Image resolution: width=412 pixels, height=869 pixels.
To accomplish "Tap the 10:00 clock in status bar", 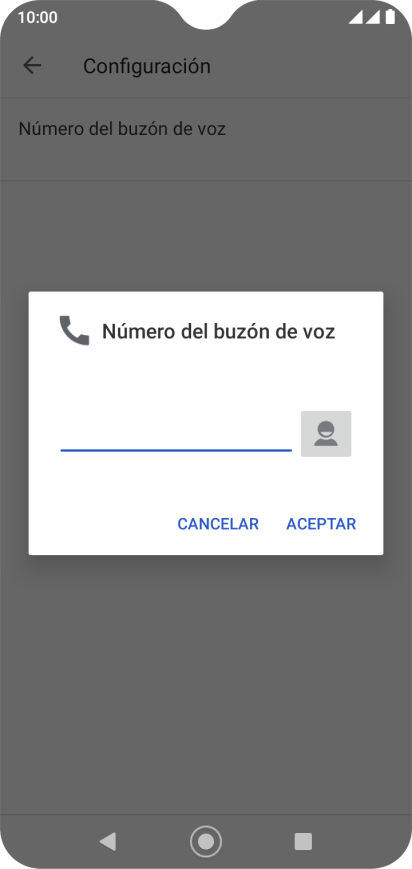I will [37, 17].
